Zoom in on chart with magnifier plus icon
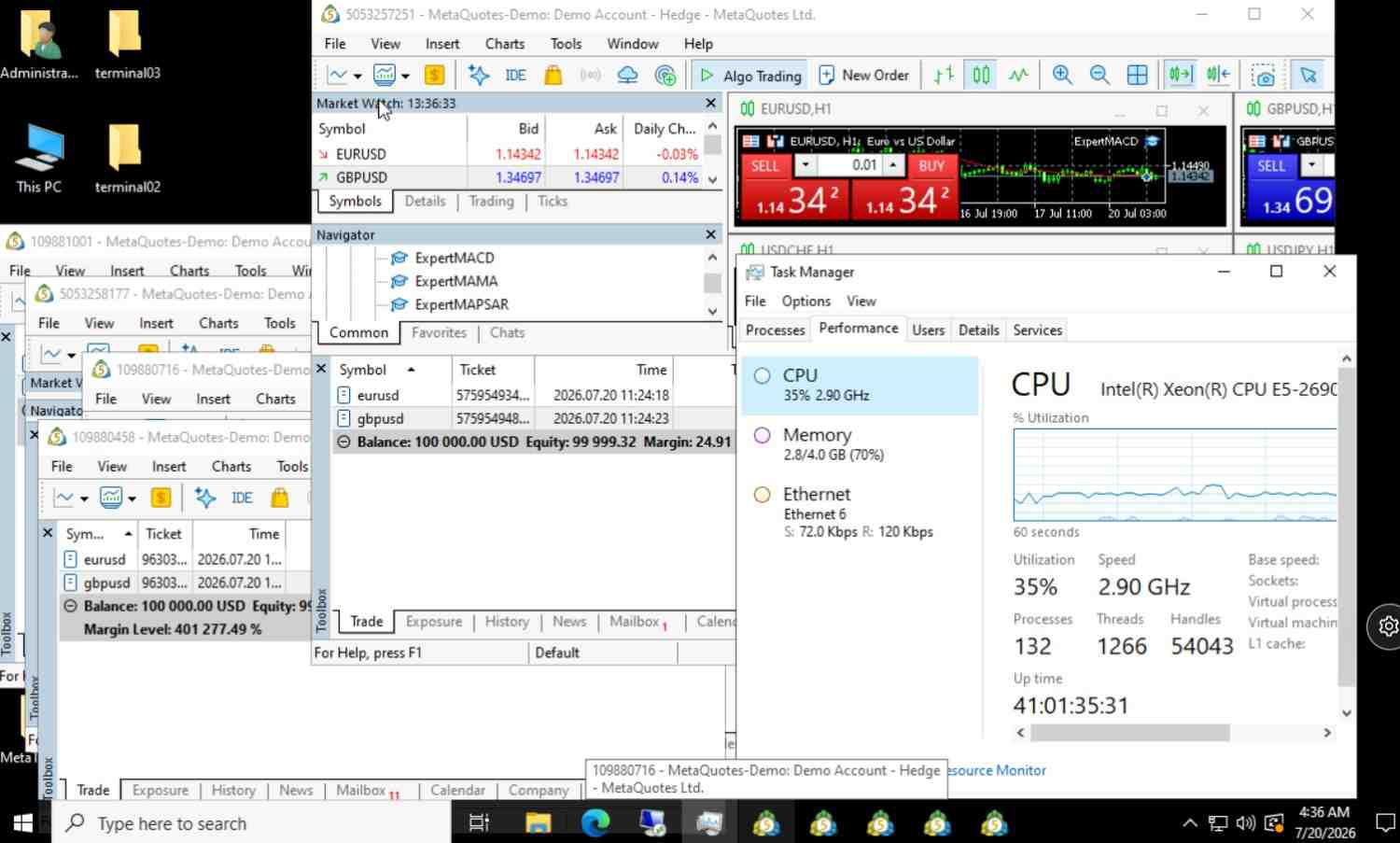Viewport: 1400px width, 843px height. [1062, 76]
